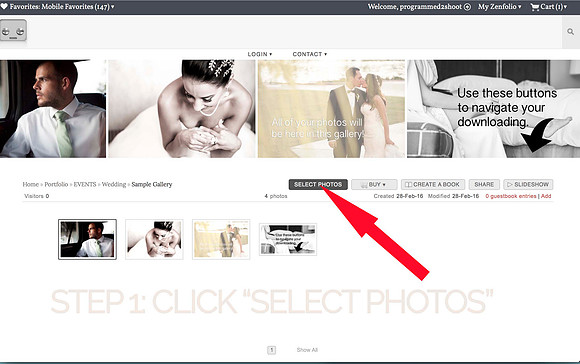Click Add guestbook entry link
580x364 pixels.
[546, 196]
